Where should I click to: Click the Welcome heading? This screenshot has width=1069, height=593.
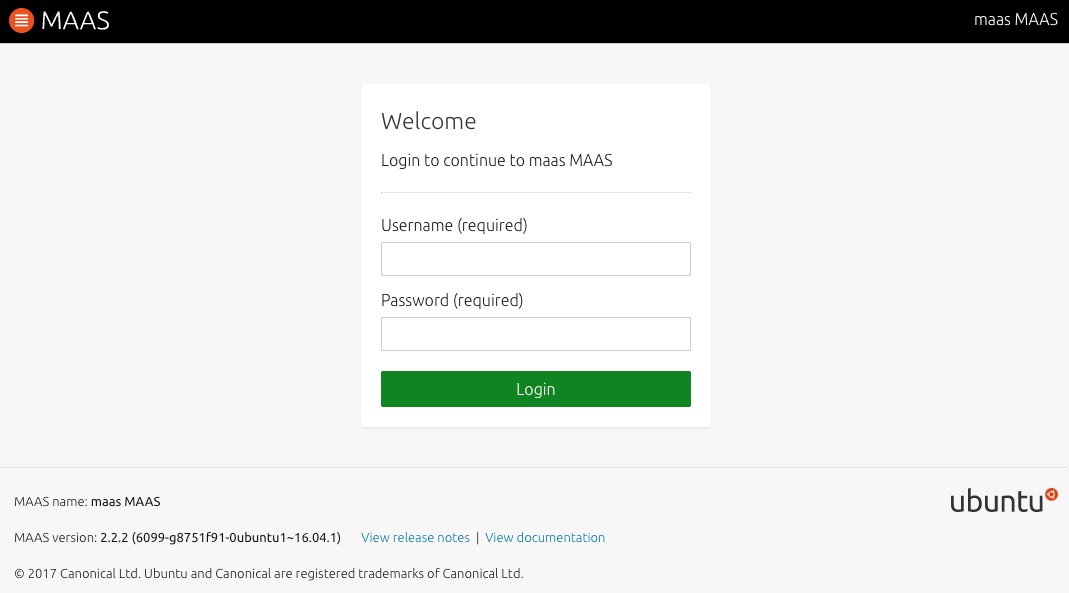(x=428, y=121)
